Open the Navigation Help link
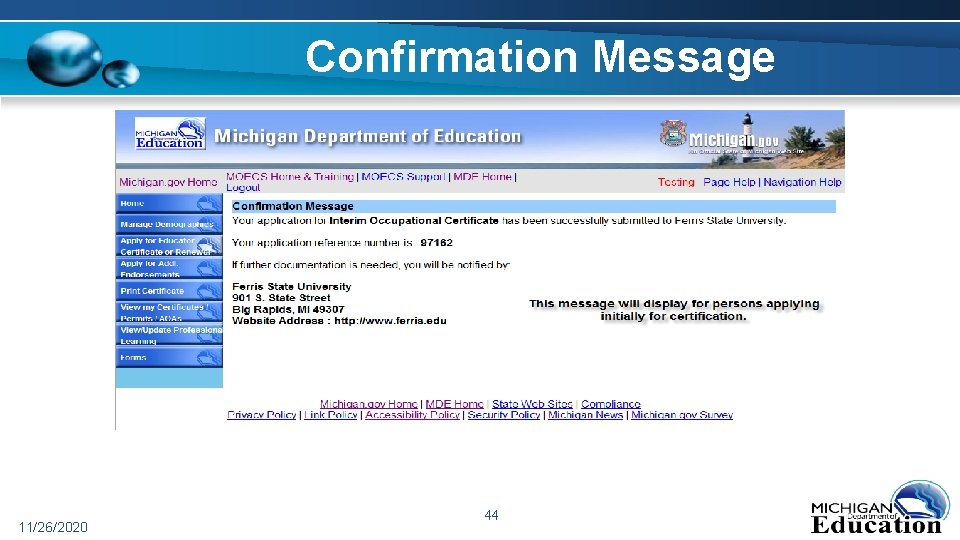Screen dimensions: 960x540 pyautogui.click(x=802, y=182)
